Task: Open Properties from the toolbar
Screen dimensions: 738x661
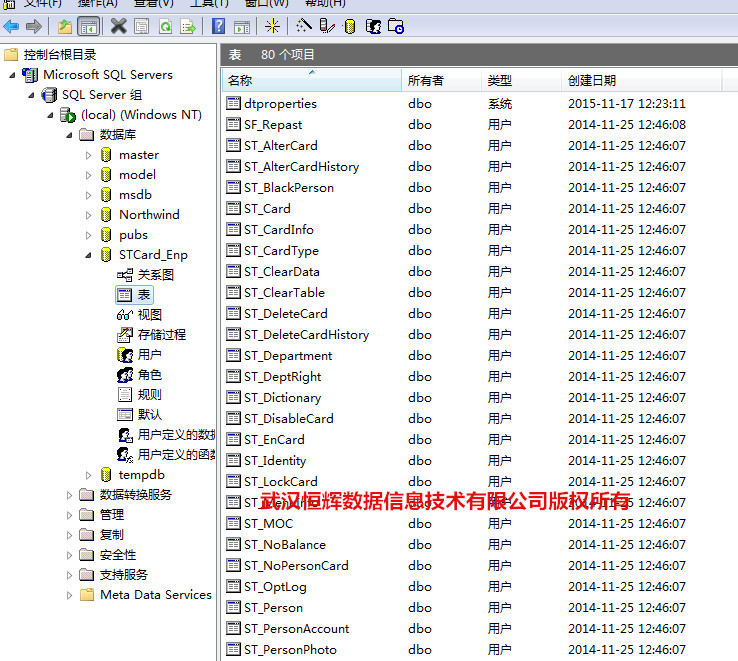Action: 141,26
